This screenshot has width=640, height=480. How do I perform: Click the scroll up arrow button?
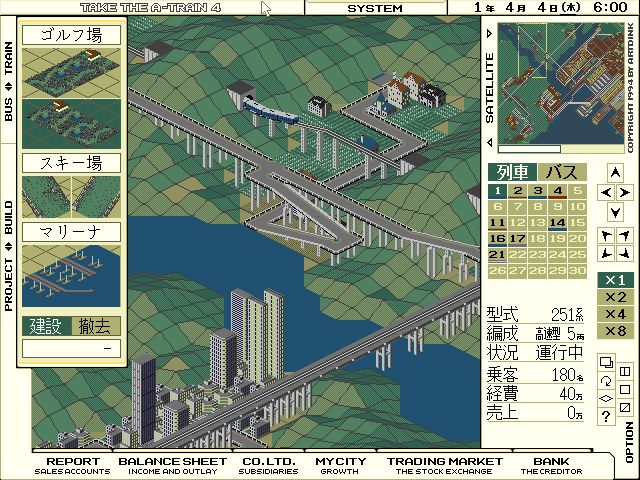(615, 171)
